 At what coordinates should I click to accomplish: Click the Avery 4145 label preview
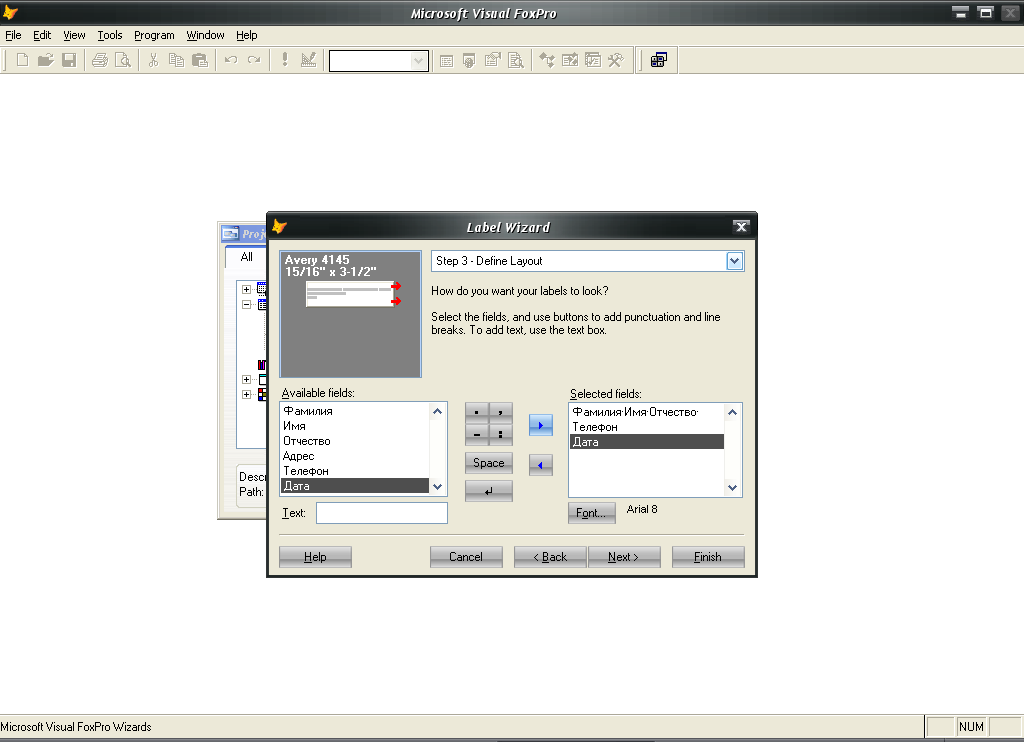[351, 314]
